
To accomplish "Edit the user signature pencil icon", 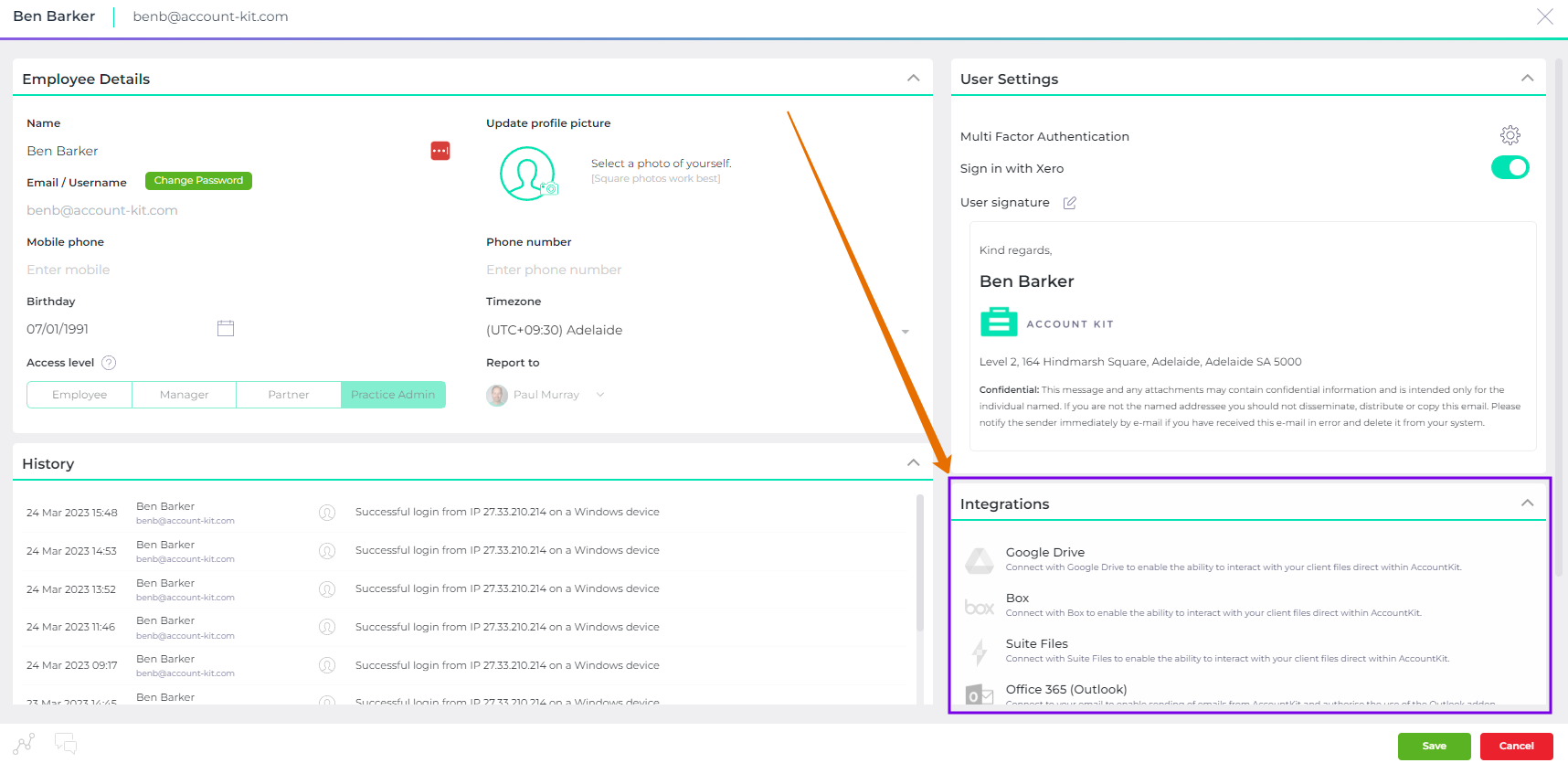I will pos(1070,203).
